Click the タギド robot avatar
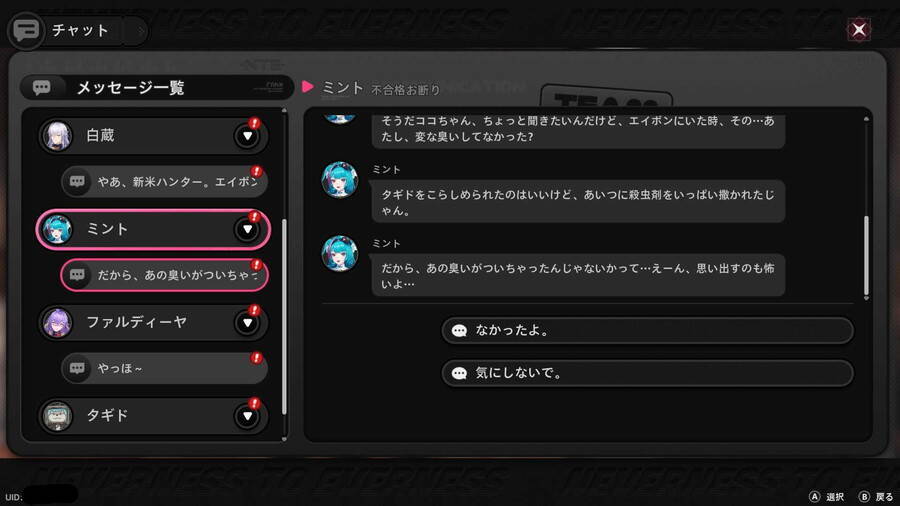This screenshot has width=900, height=506. (57, 416)
